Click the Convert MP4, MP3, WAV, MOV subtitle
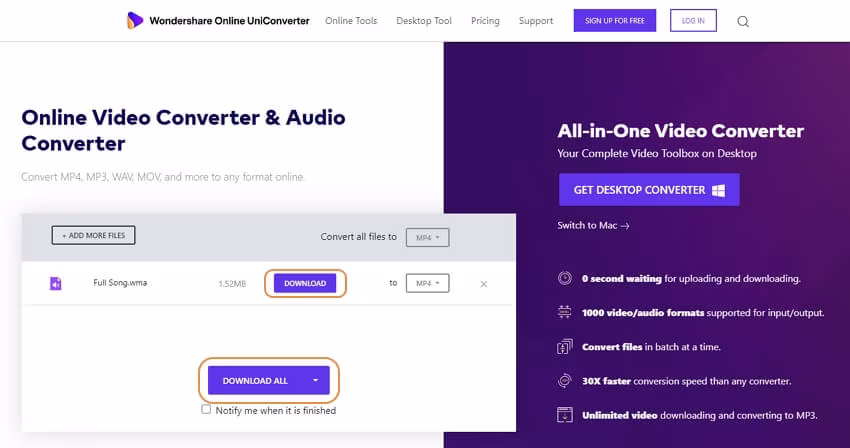The height and width of the screenshot is (448, 850). (x=163, y=177)
